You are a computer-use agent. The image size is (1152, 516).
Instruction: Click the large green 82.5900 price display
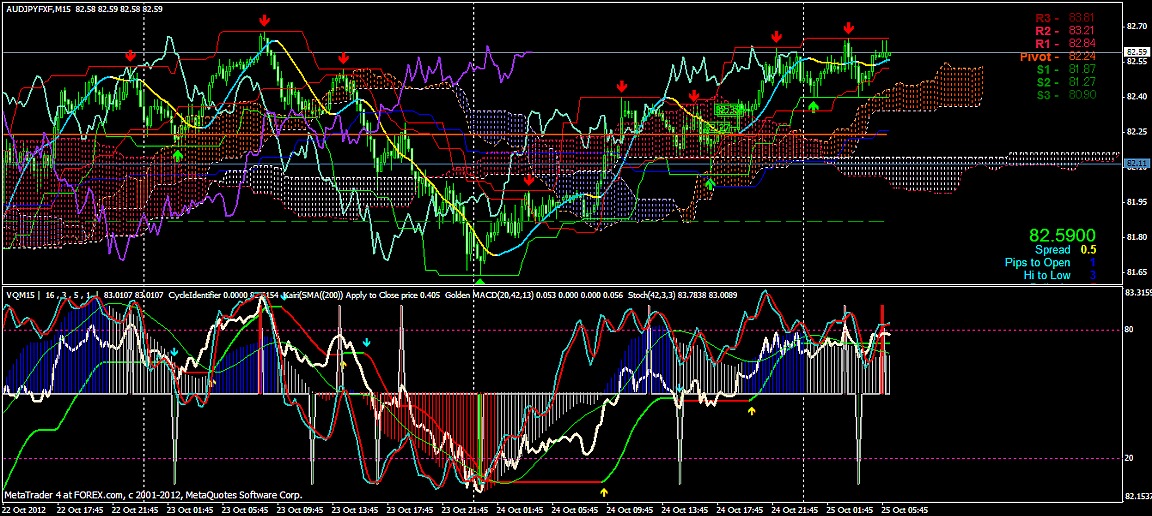pyautogui.click(x=1064, y=234)
